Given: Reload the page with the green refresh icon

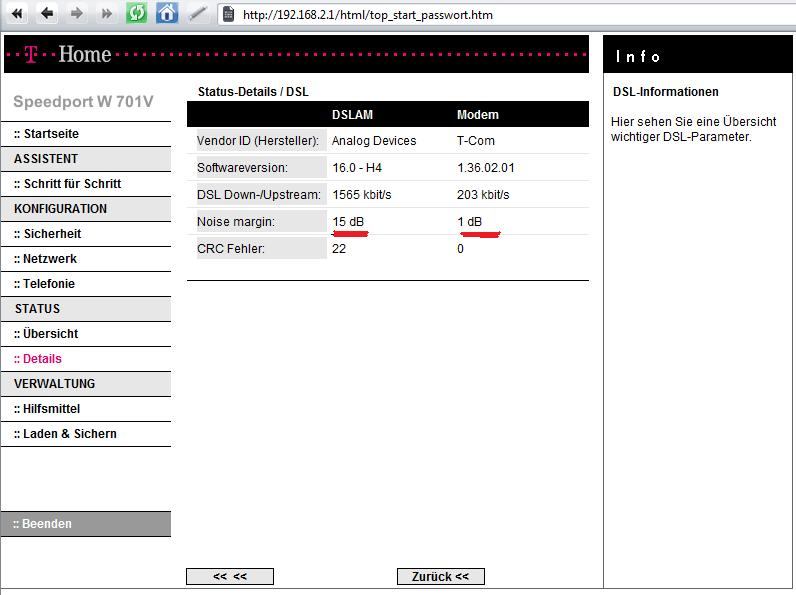Looking at the screenshot, I should click(137, 13).
